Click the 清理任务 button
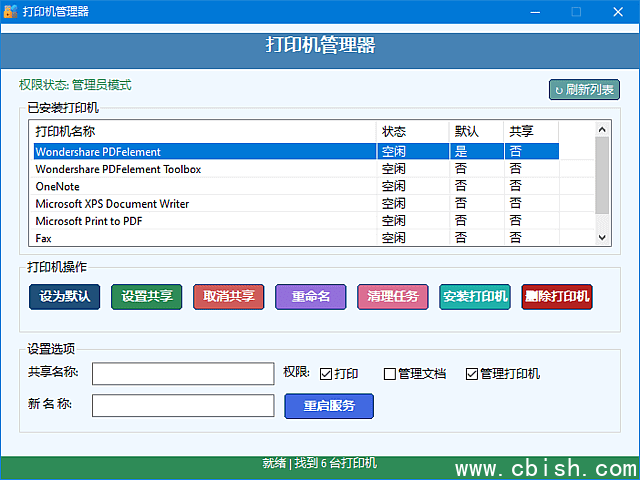The width and height of the screenshot is (640, 480). pyautogui.click(x=393, y=296)
